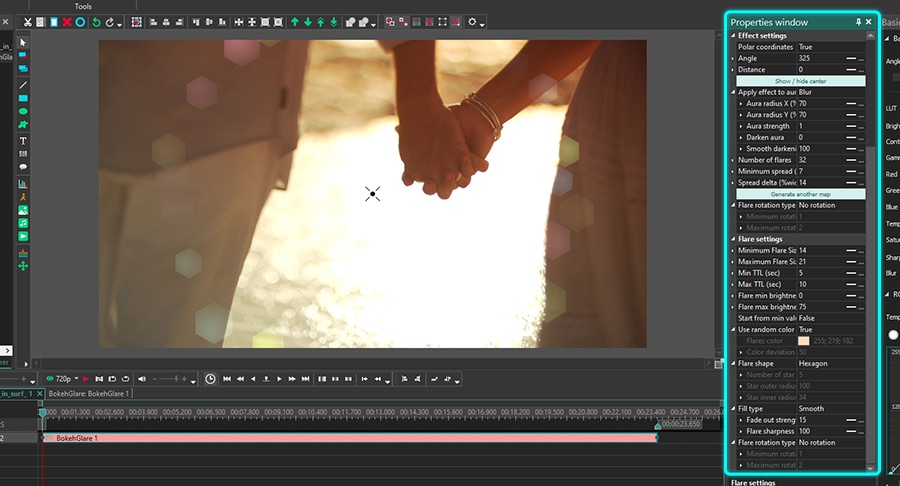Click the Cut scissors icon
900x486 pixels.
point(27,22)
